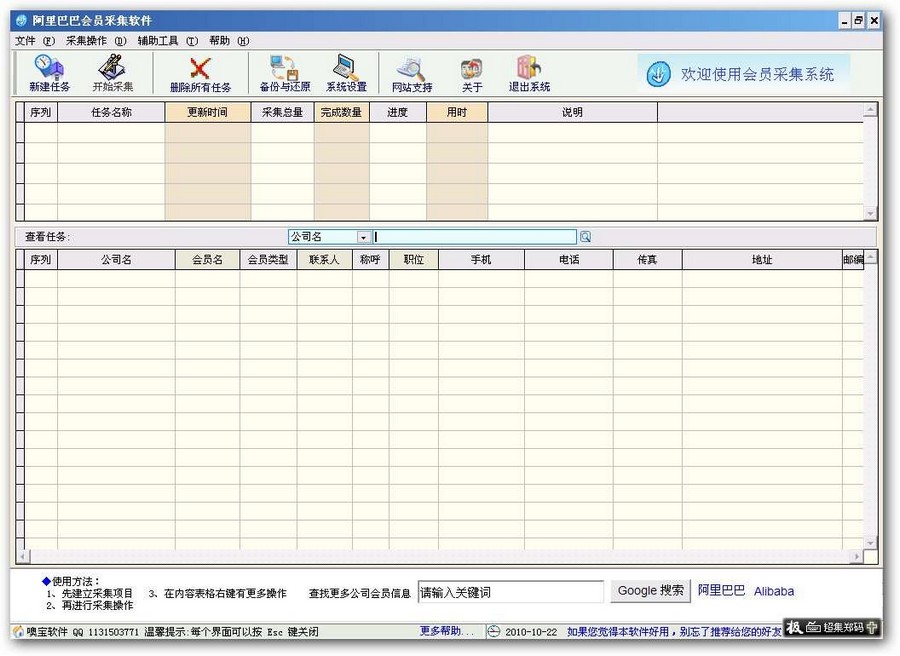Click the 联系人 column header
This screenshot has height=656, width=900.
324,259
